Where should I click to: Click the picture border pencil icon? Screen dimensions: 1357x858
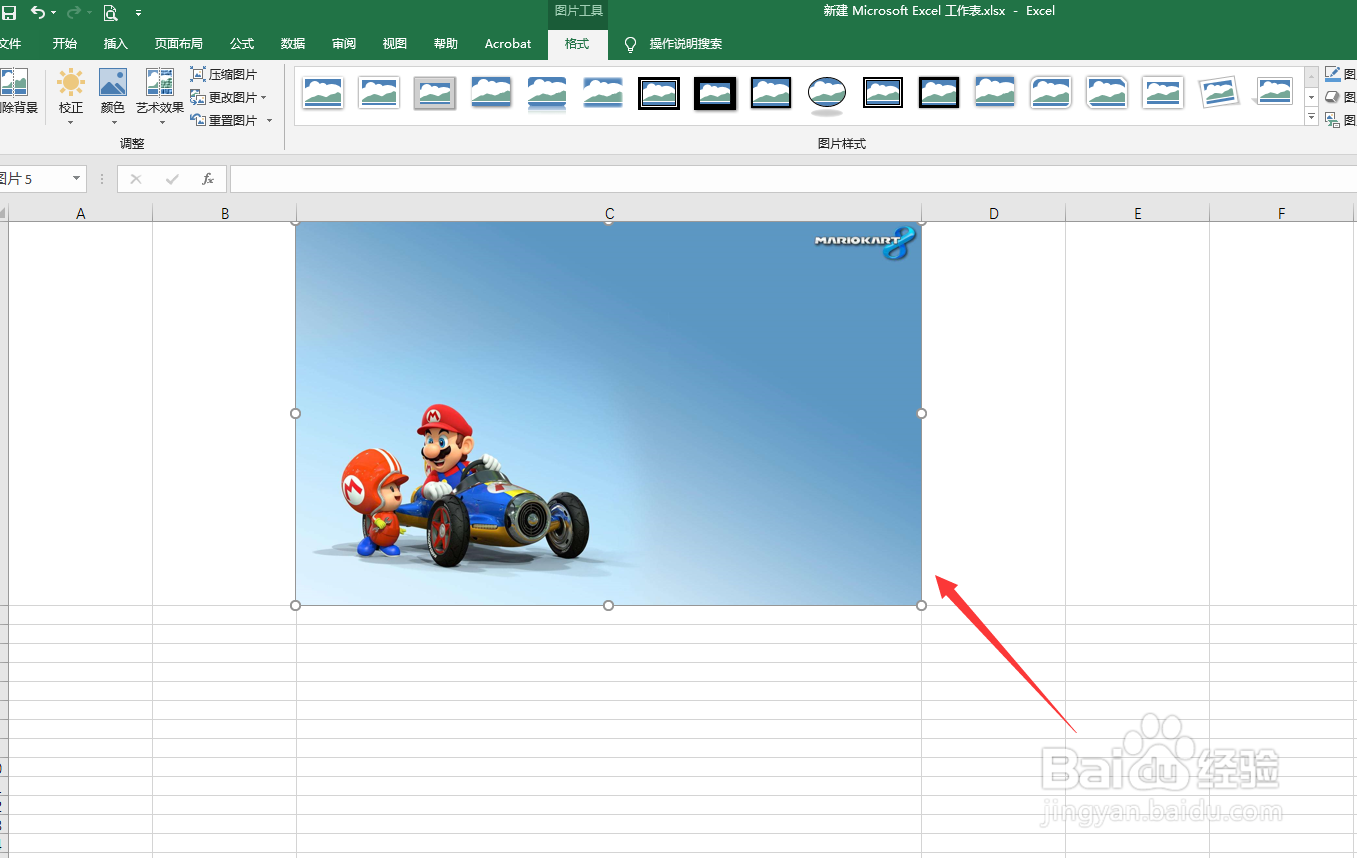click(1332, 74)
